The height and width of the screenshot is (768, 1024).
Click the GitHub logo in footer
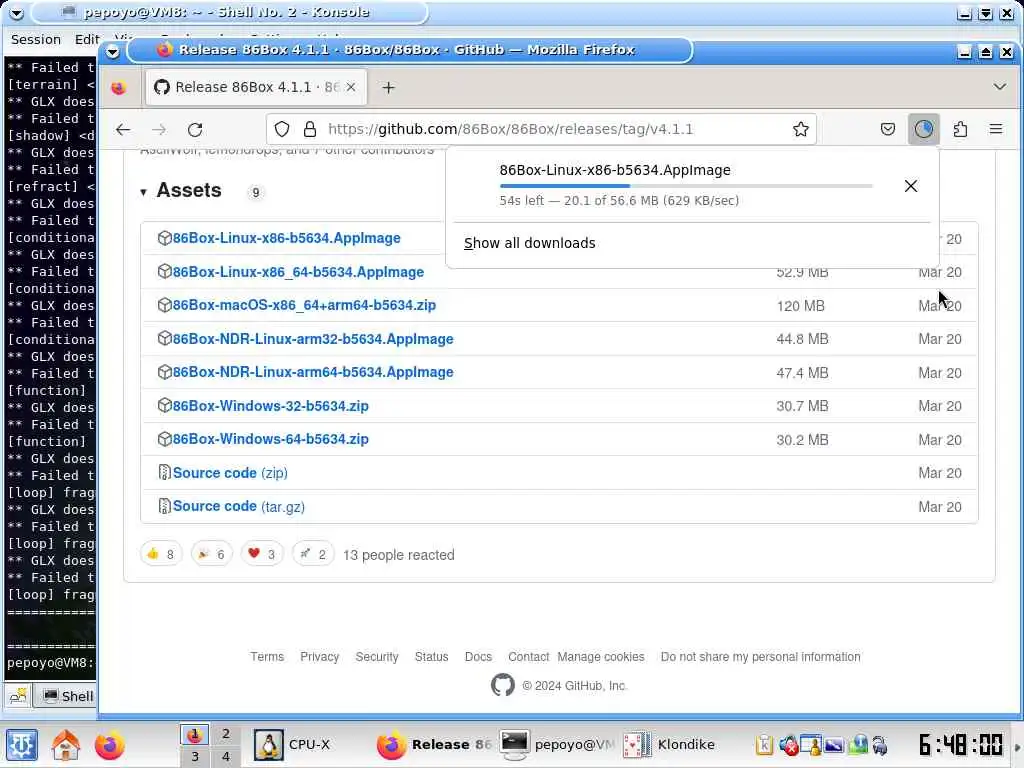[502, 685]
